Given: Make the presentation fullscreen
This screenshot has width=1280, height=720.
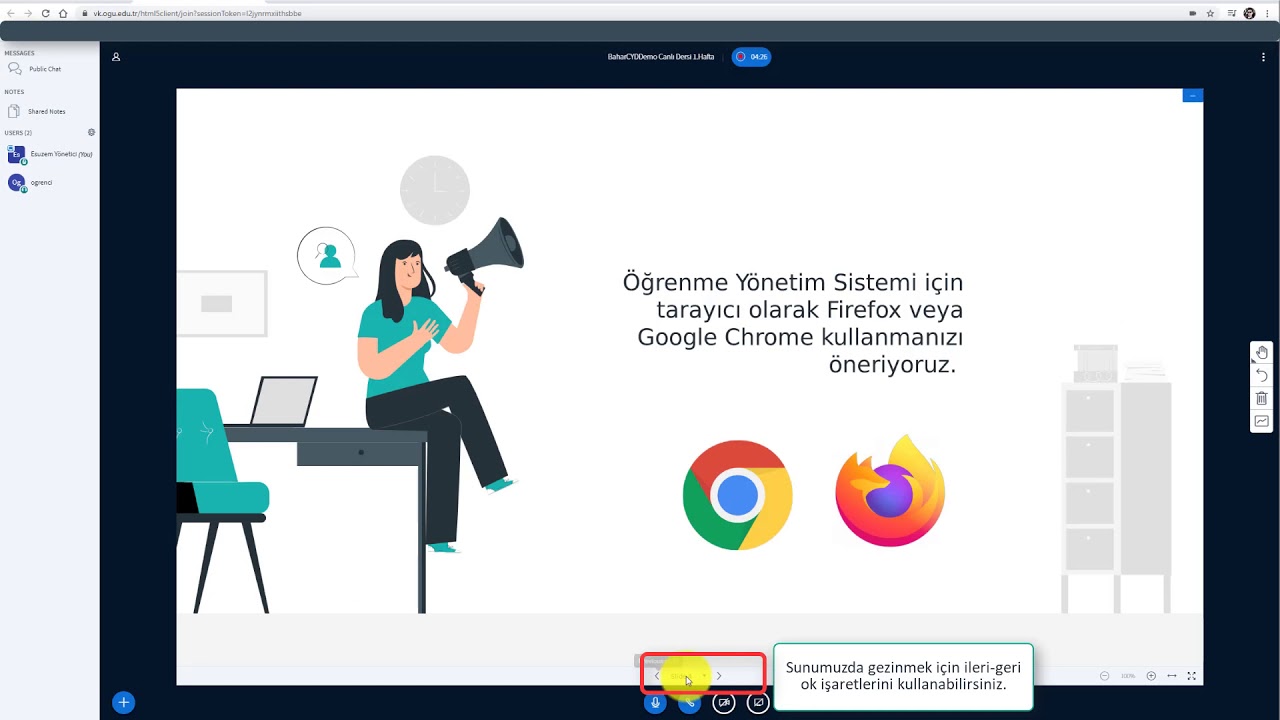Looking at the screenshot, I should pyautogui.click(x=1191, y=676).
